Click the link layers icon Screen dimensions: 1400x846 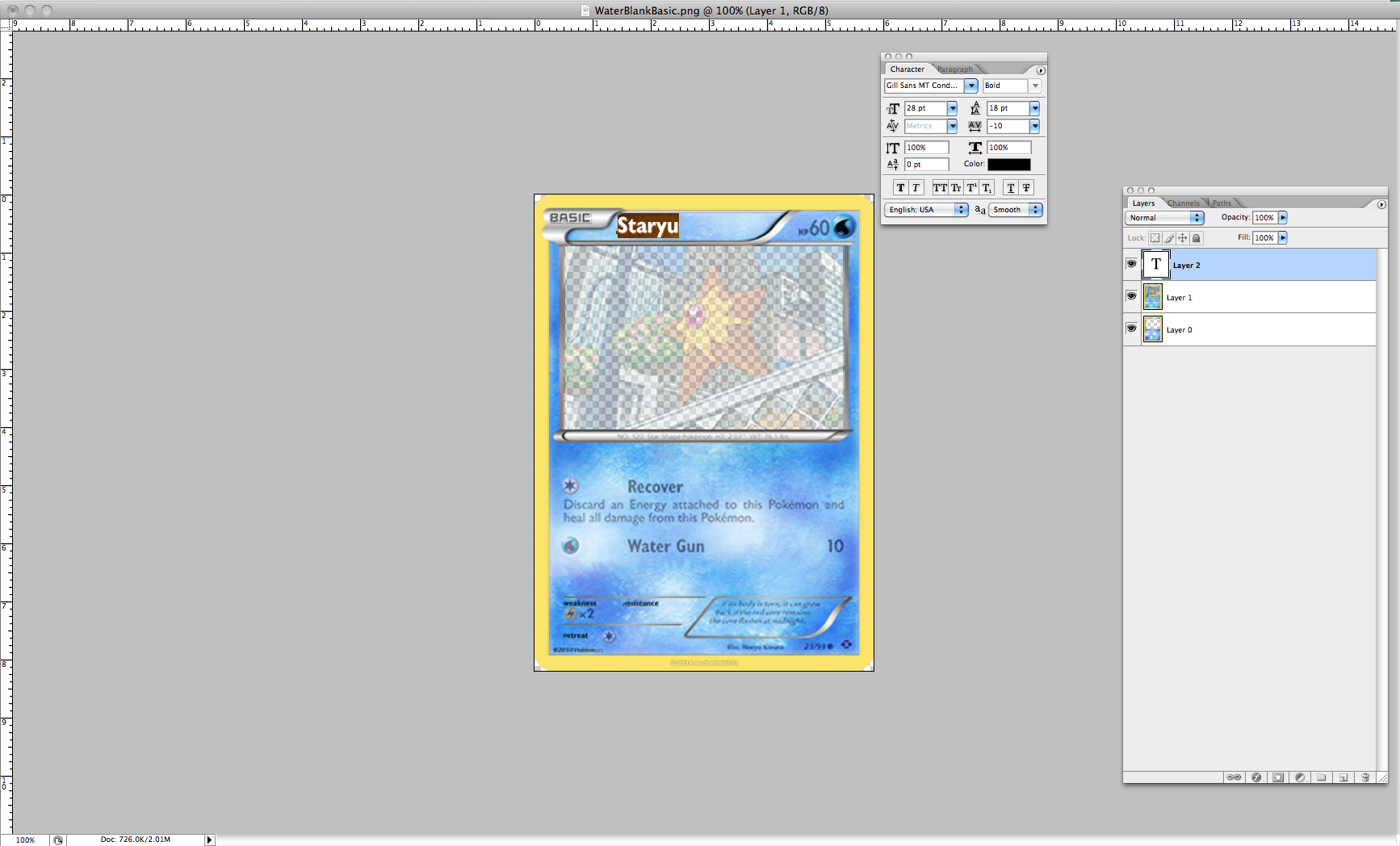coord(1234,777)
